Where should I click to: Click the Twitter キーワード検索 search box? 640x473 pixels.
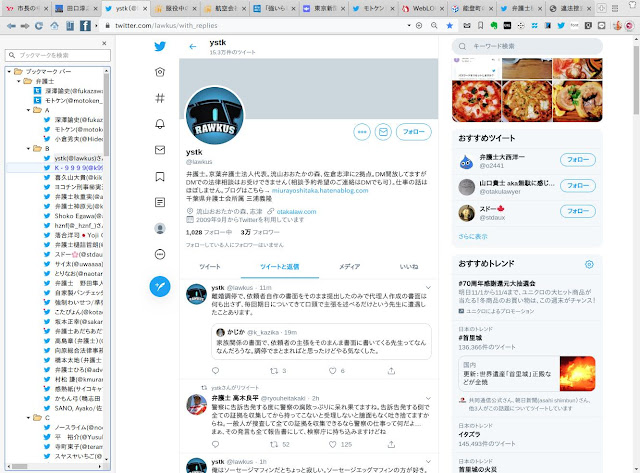[527, 46]
